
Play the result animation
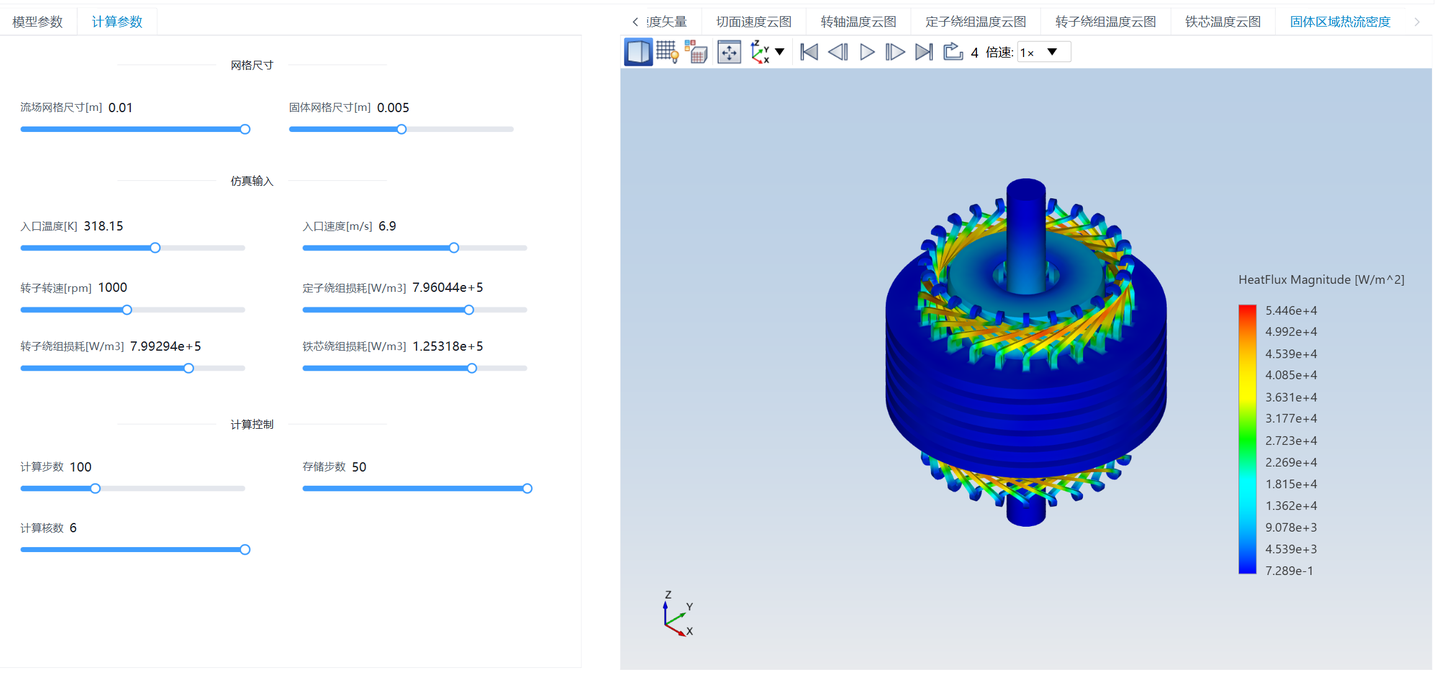click(867, 52)
